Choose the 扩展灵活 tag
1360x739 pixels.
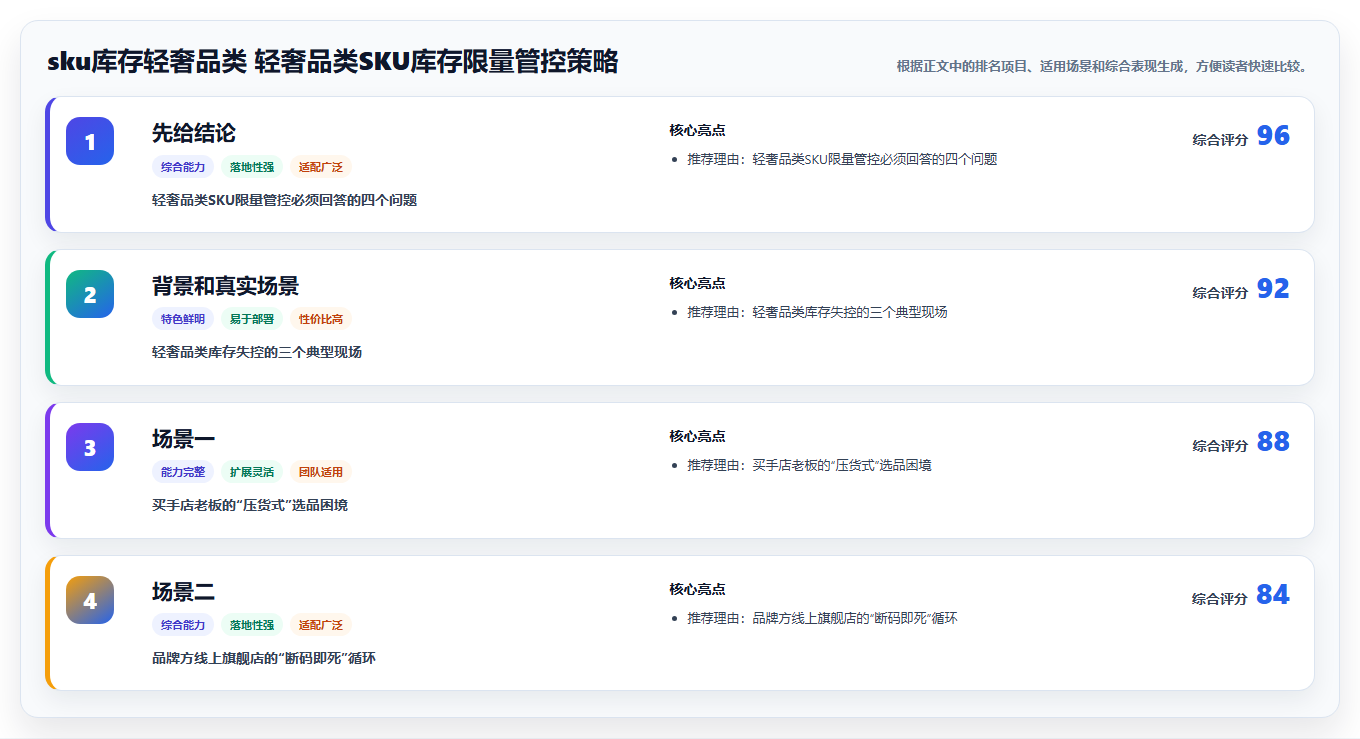pyautogui.click(x=252, y=472)
